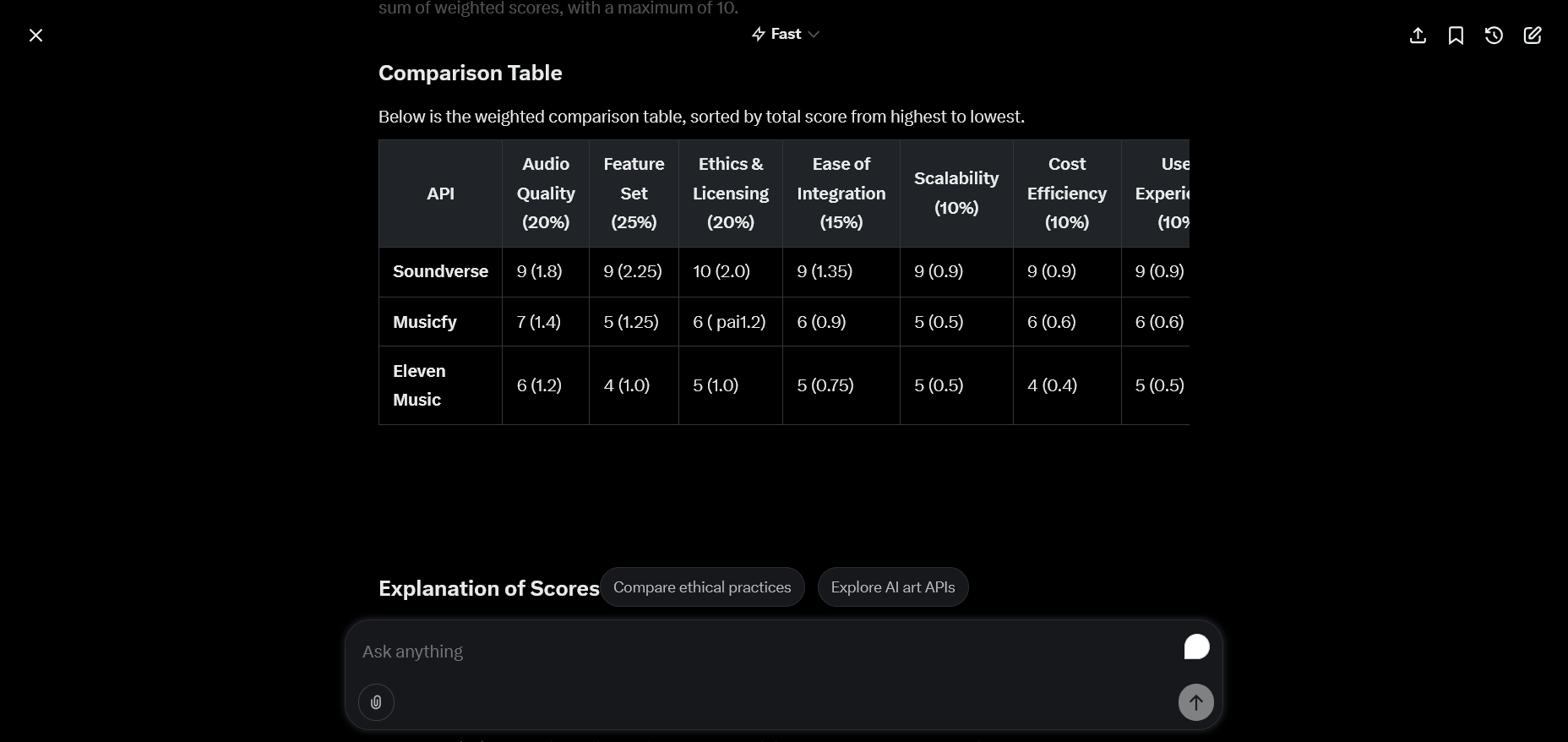Bookmark this conversation

point(1456,35)
